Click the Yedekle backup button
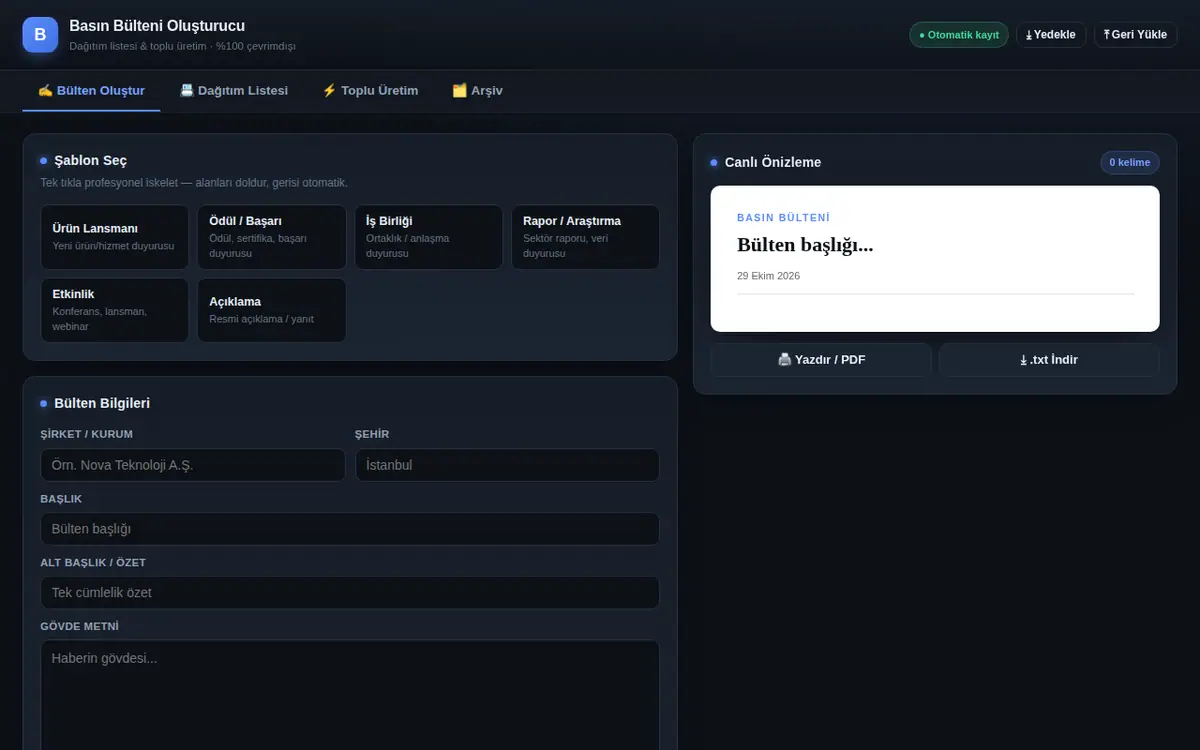1200x750 pixels. click(1051, 35)
